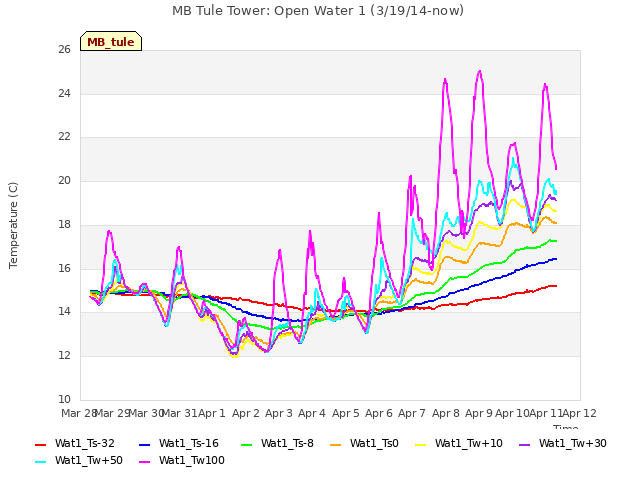Click the y-axis value 12
The image size is (640, 480).
tap(64, 356)
